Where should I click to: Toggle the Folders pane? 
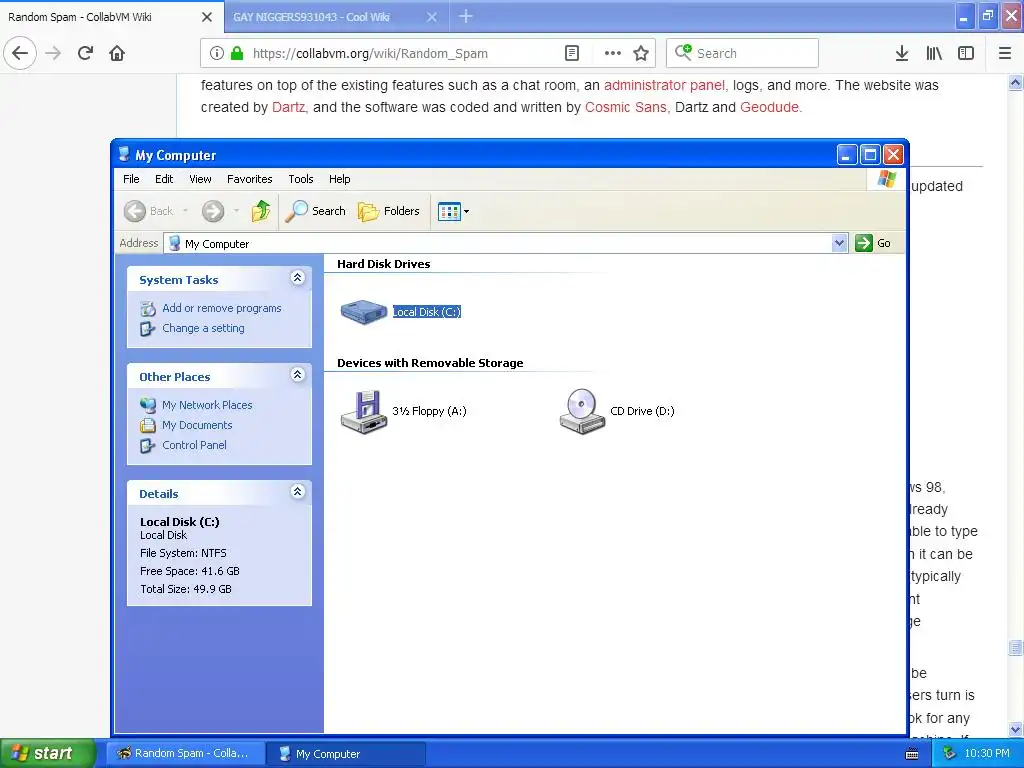(389, 211)
